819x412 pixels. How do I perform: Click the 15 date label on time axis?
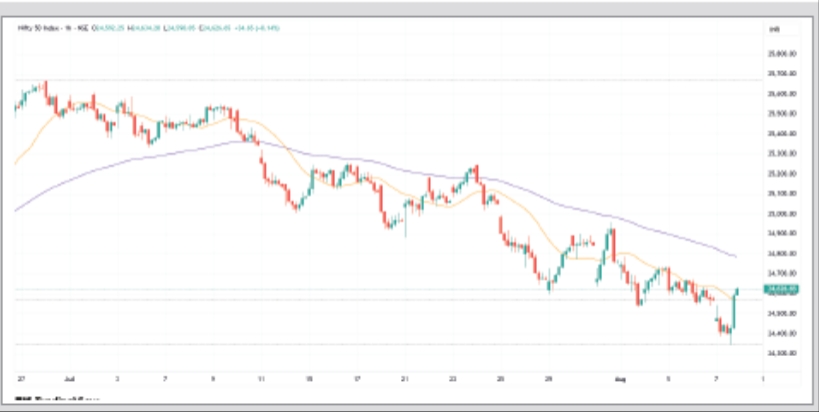310,380
